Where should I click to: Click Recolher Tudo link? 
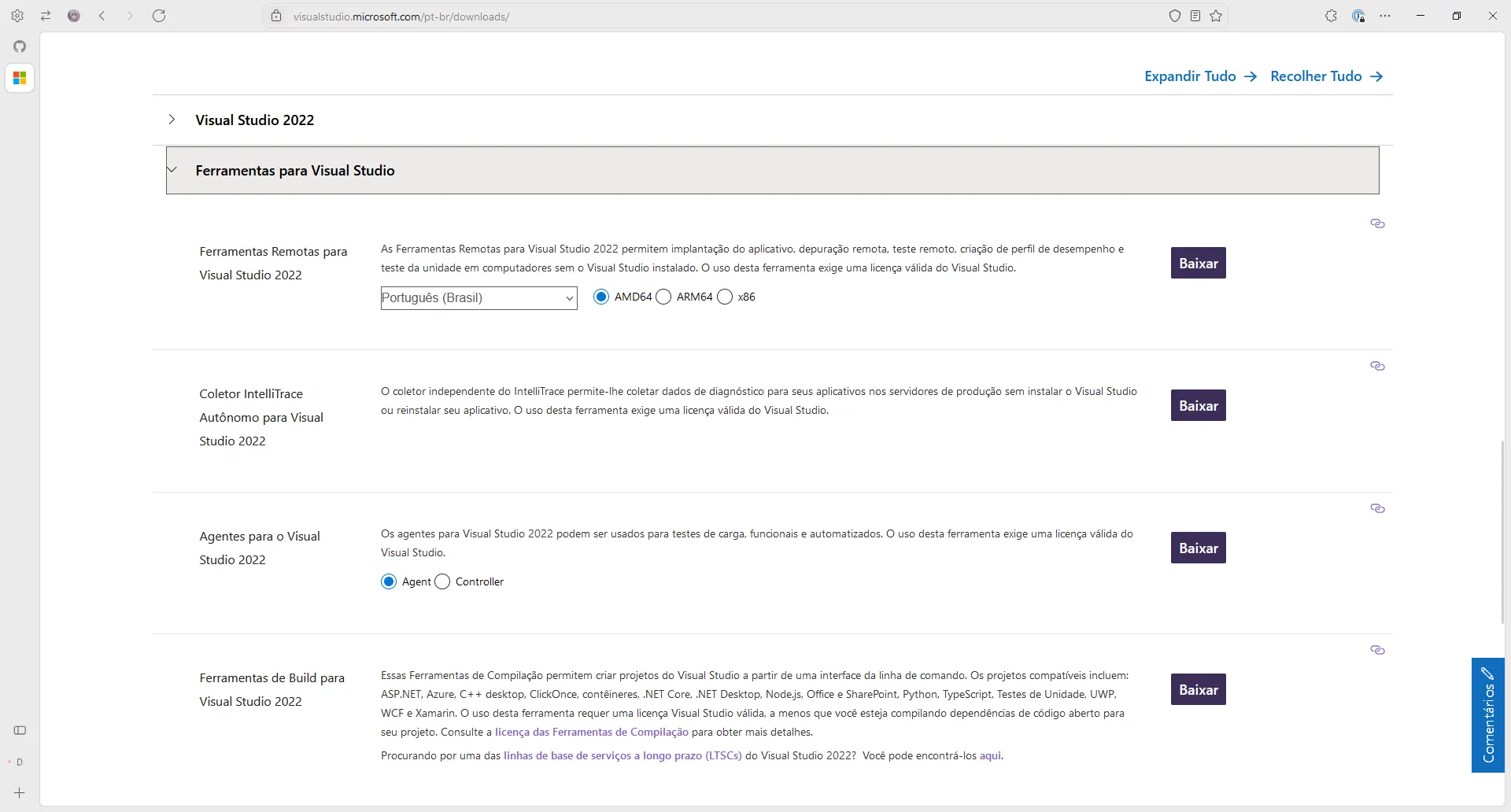(1327, 76)
